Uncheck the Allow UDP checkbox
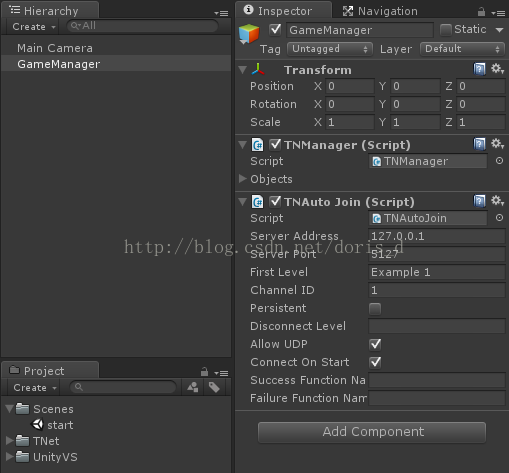This screenshot has width=509, height=473. point(375,344)
